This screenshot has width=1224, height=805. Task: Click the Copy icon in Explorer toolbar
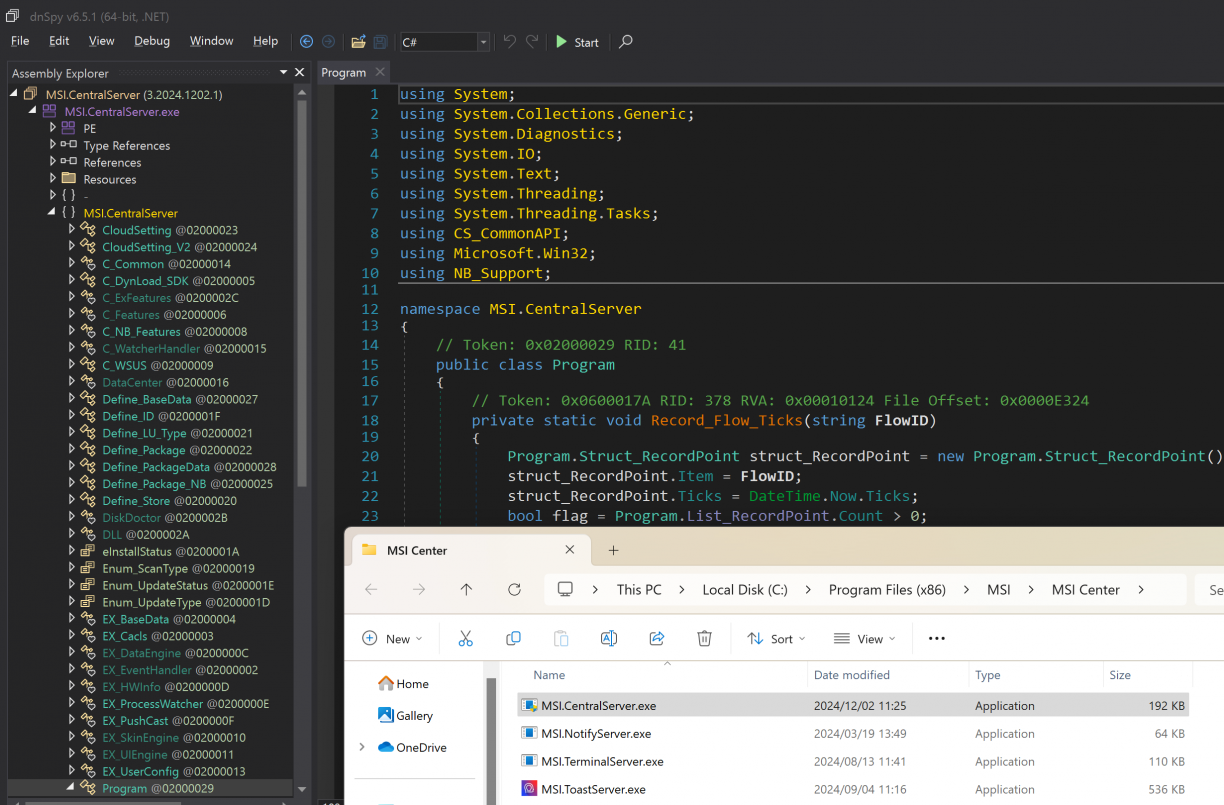pyautogui.click(x=513, y=639)
